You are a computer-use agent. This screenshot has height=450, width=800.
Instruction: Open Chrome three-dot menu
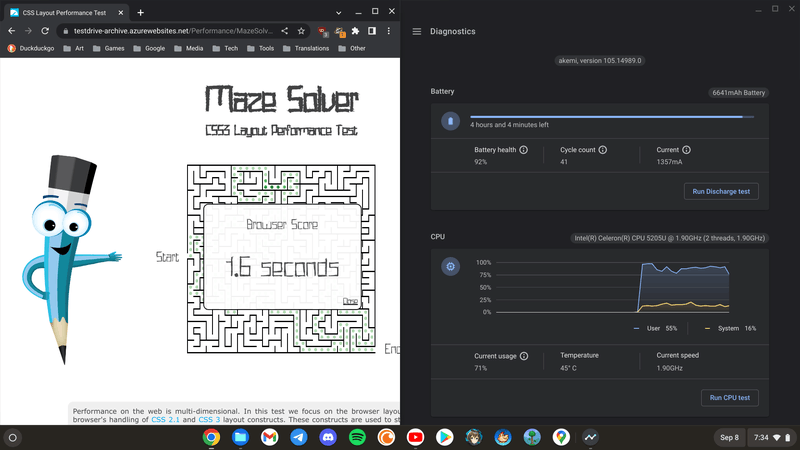pyautogui.click(x=389, y=31)
